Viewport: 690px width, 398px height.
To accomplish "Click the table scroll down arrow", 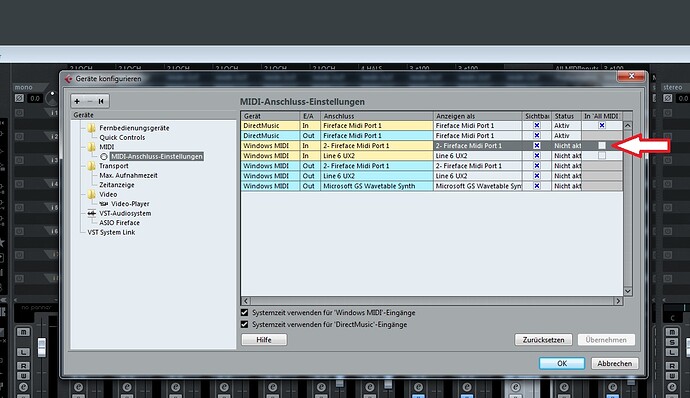I will (628, 291).
